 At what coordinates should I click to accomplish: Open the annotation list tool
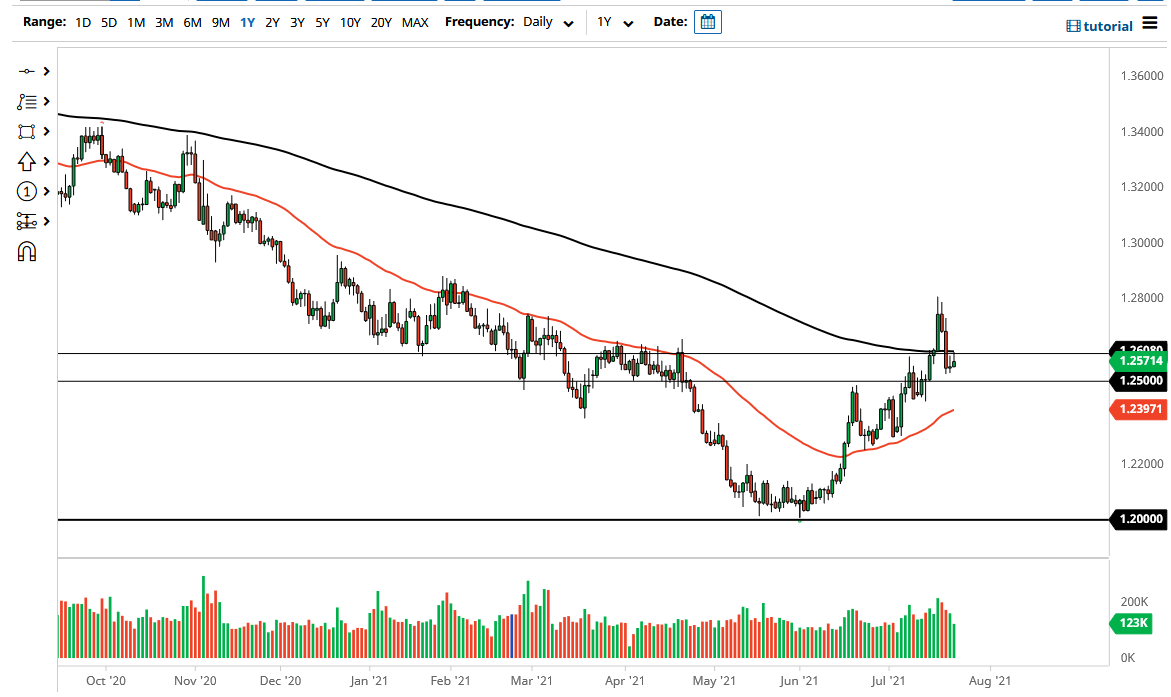click(x=27, y=101)
